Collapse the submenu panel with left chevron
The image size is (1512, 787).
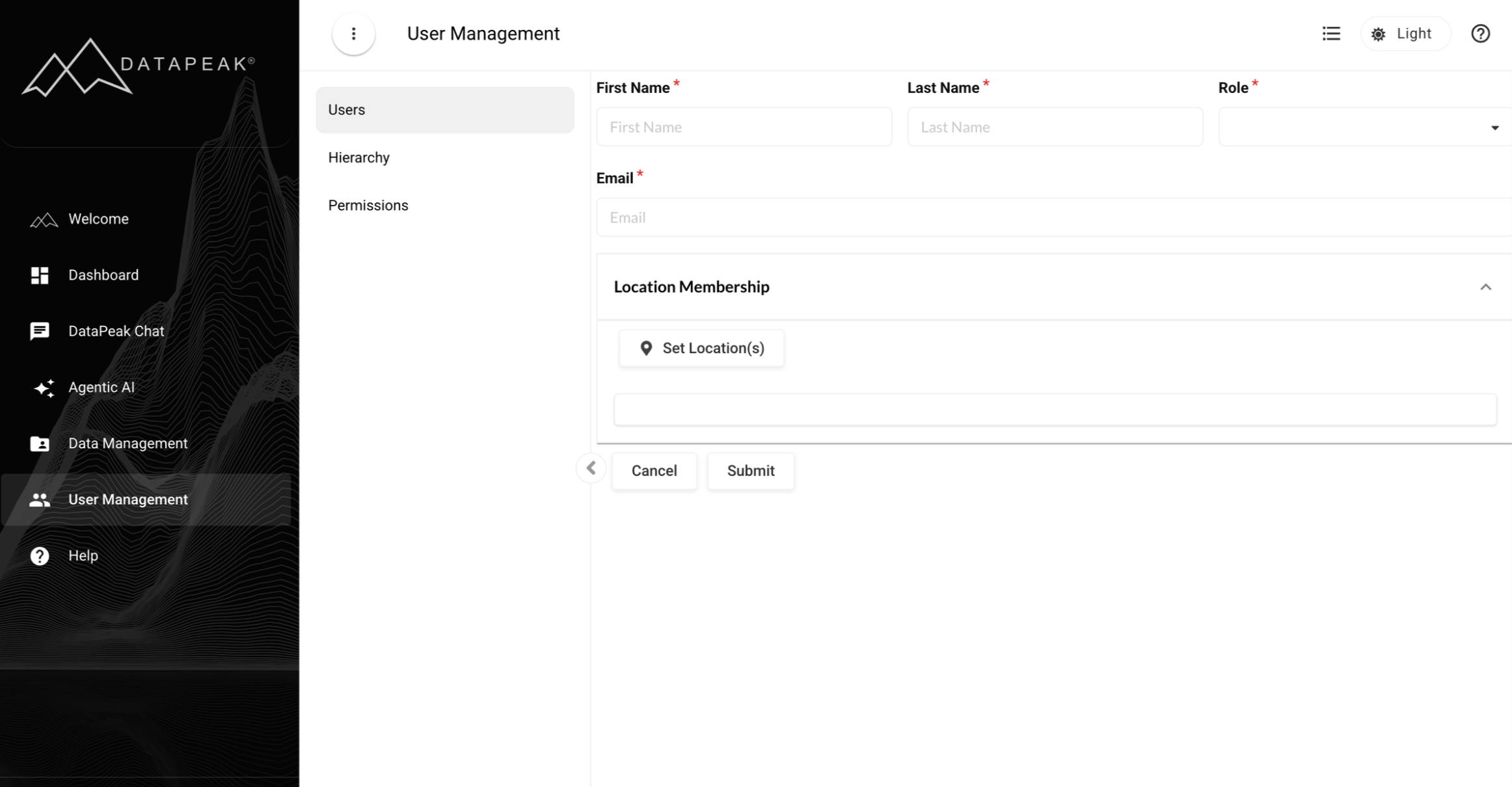(x=591, y=468)
